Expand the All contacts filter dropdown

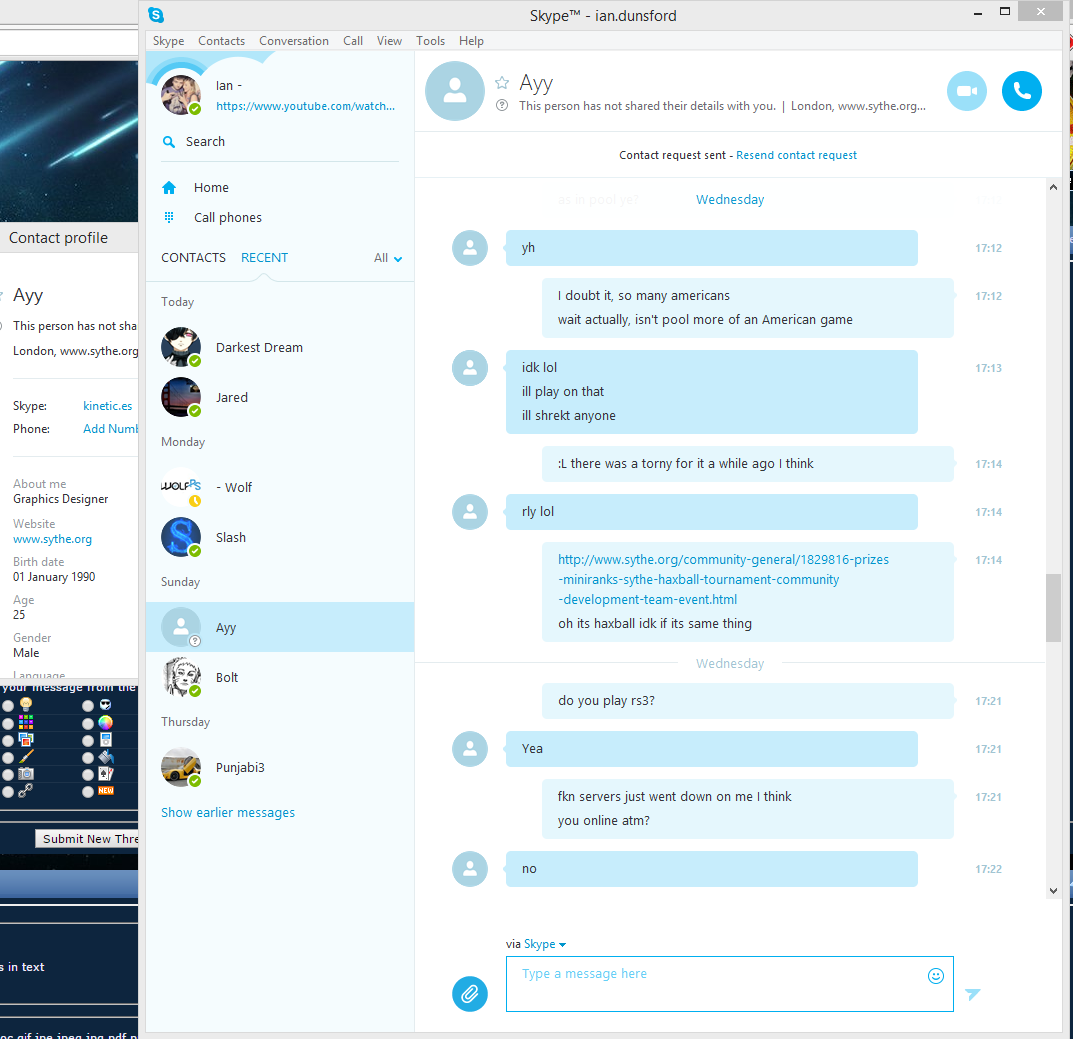tap(388, 258)
